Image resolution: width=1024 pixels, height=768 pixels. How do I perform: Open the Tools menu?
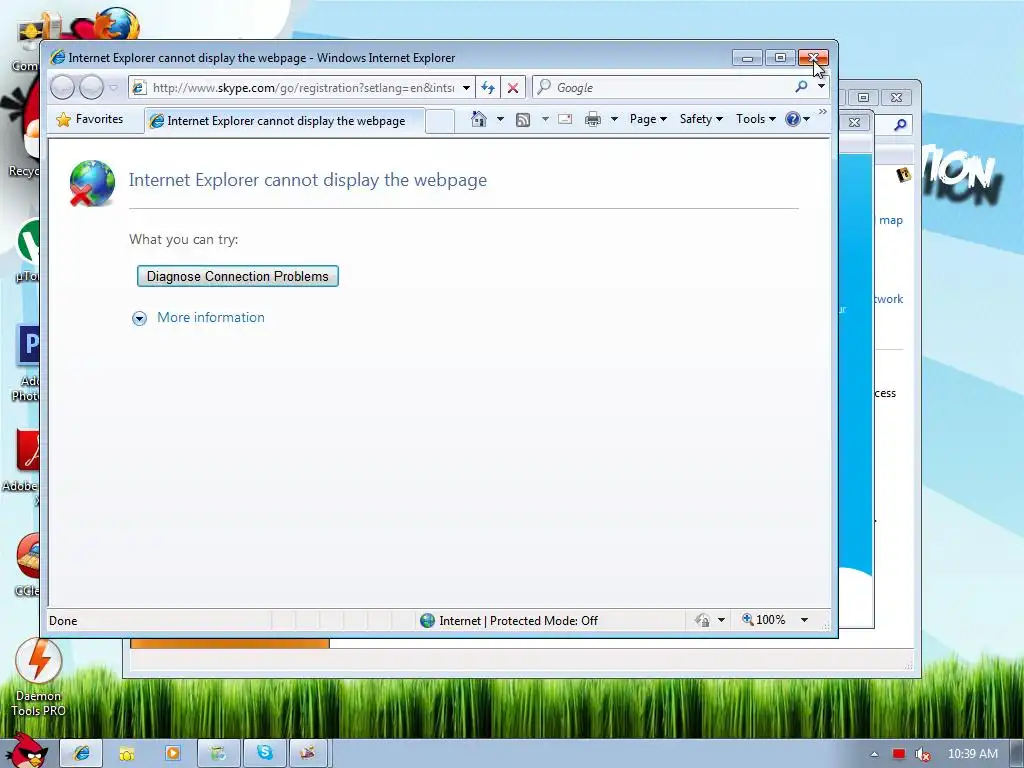coord(756,119)
